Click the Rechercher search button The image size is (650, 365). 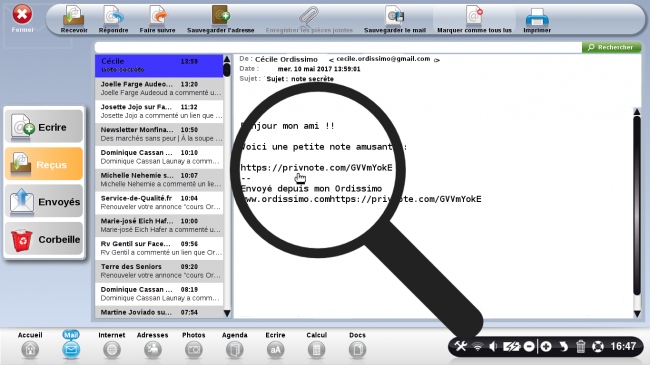(x=611, y=47)
